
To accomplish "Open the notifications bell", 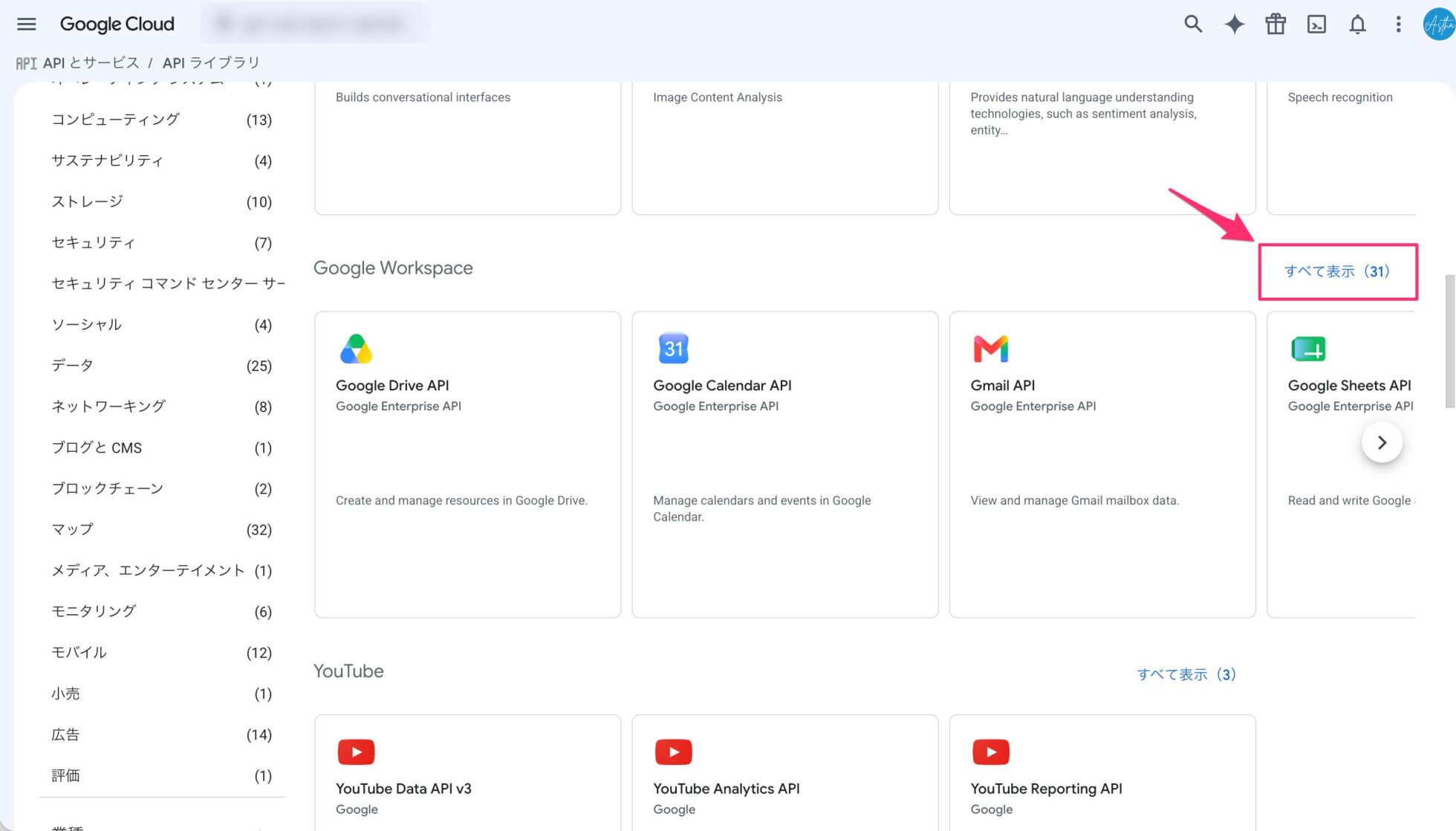I will [1357, 24].
